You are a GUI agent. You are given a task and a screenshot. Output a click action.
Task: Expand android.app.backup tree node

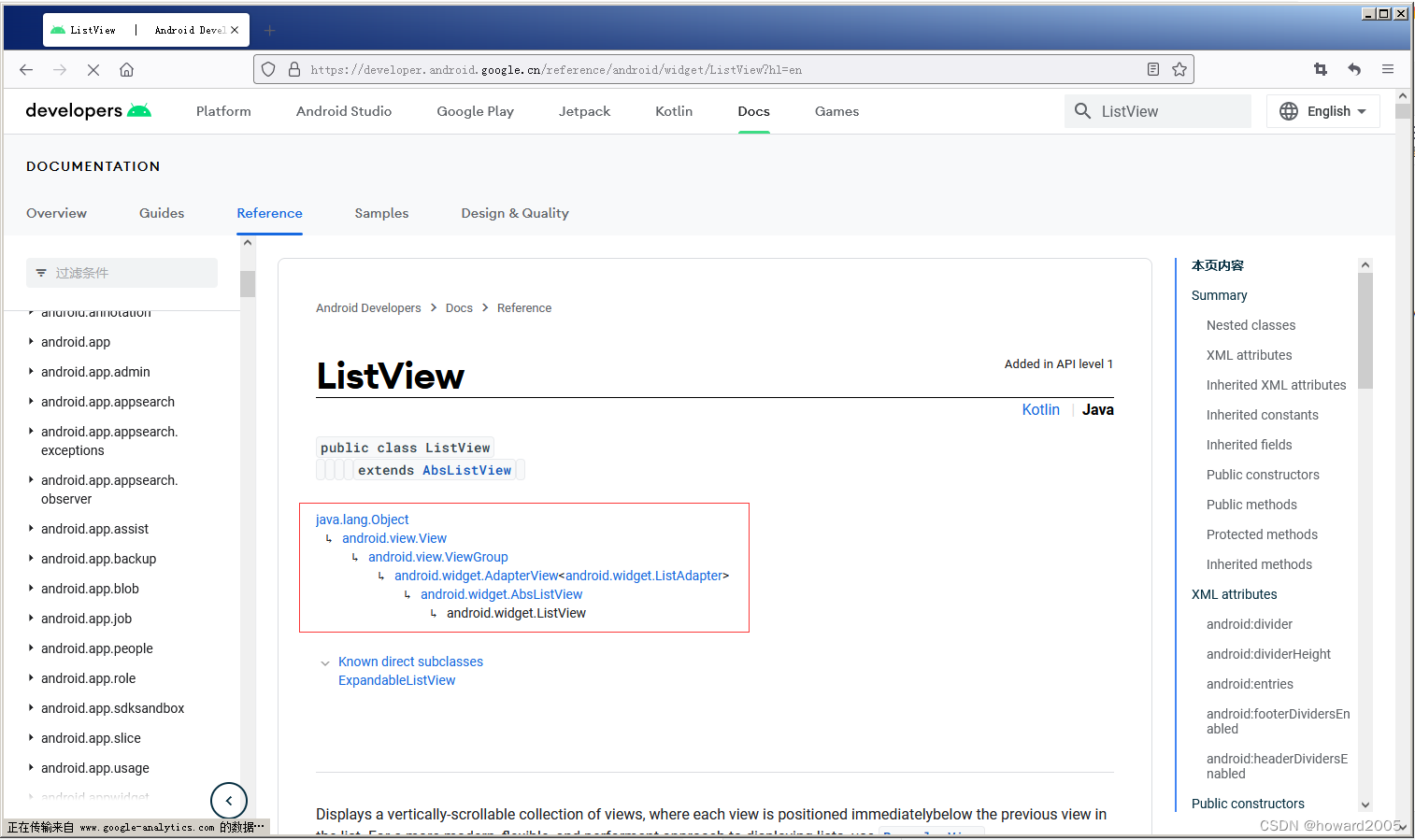tap(31, 559)
